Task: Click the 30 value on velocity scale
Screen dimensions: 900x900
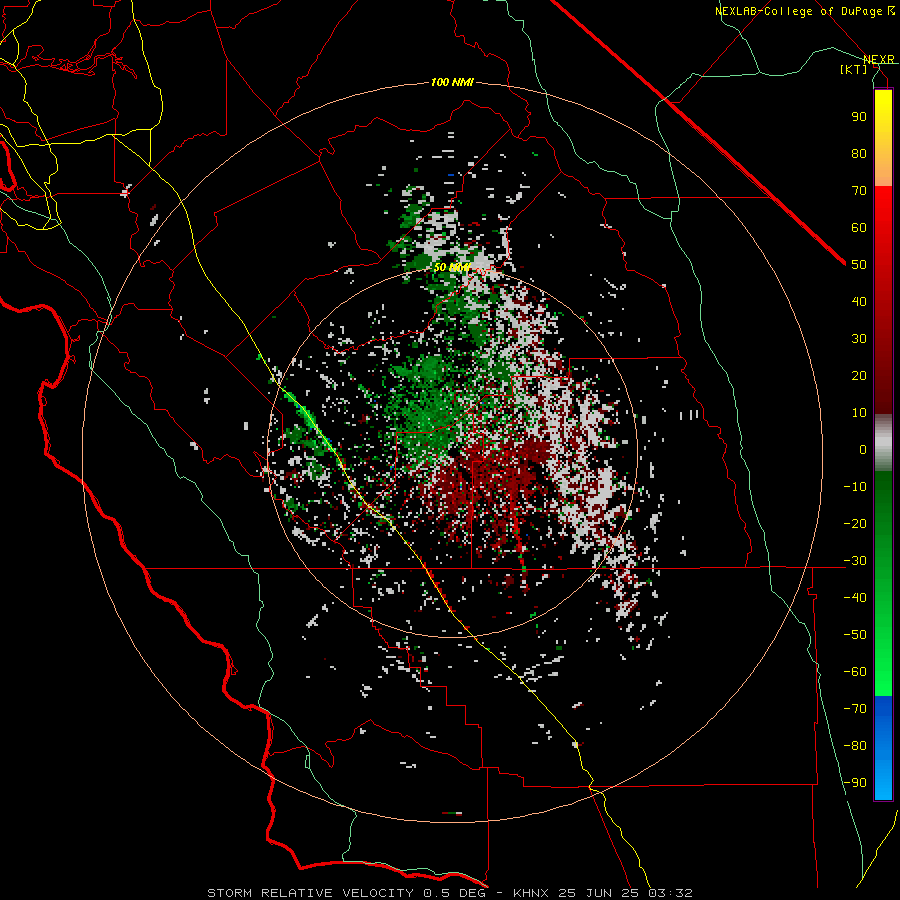Action: click(x=859, y=339)
